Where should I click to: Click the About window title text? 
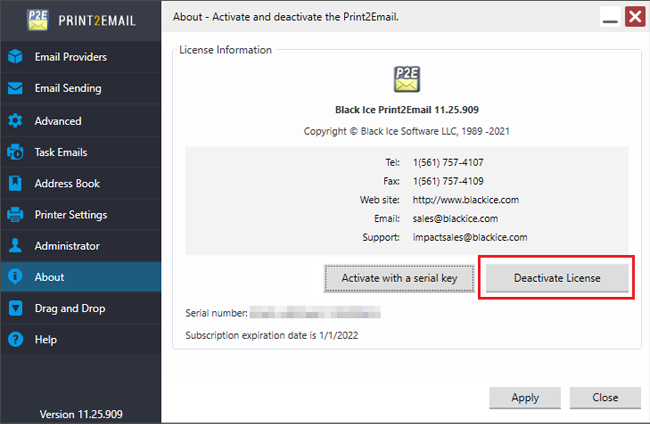(x=286, y=17)
